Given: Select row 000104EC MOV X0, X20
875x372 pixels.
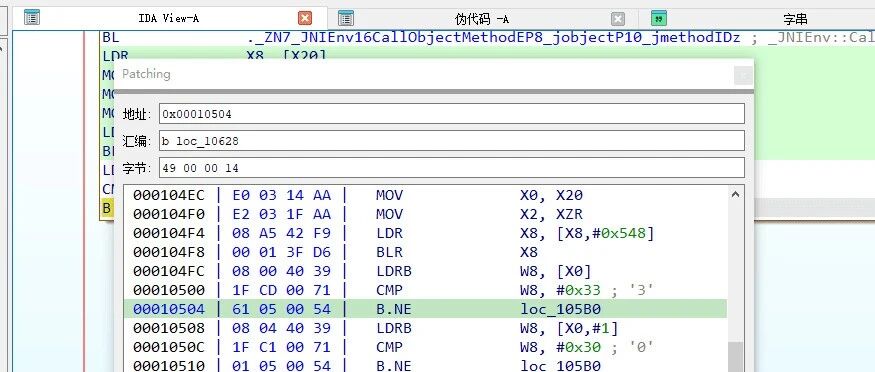Looking at the screenshot, I should (425, 195).
